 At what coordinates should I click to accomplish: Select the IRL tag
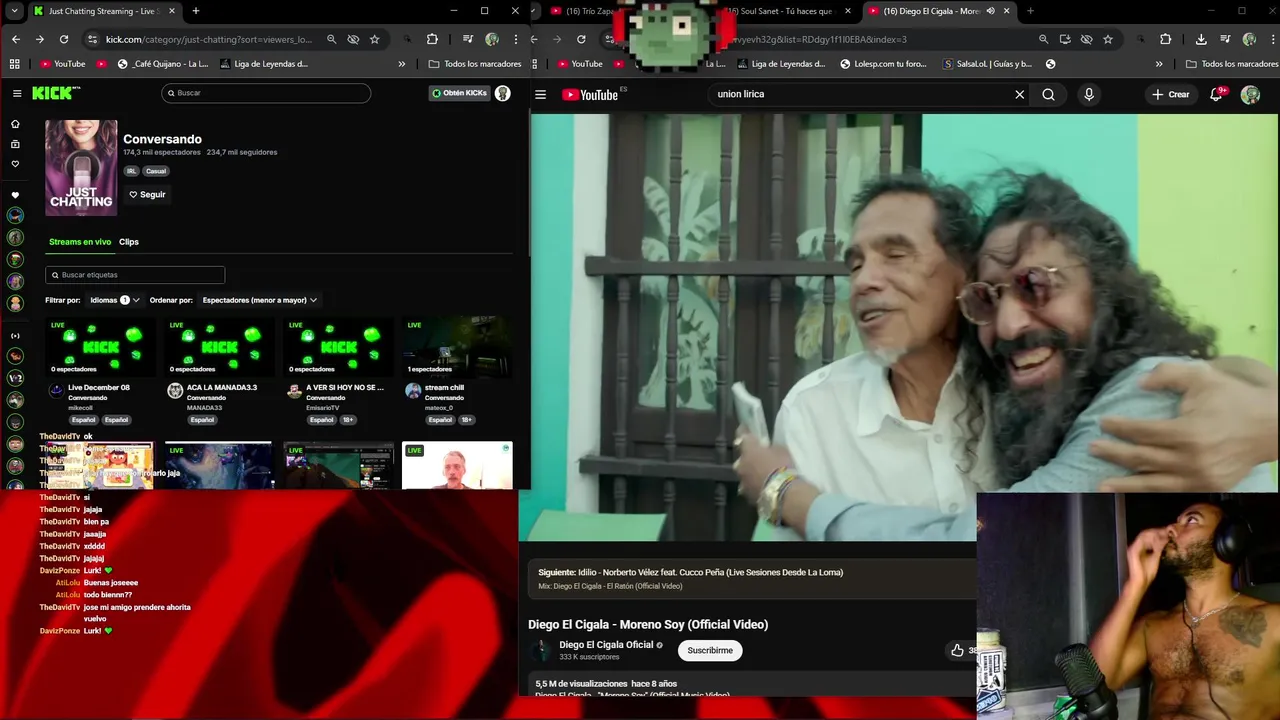click(x=131, y=171)
